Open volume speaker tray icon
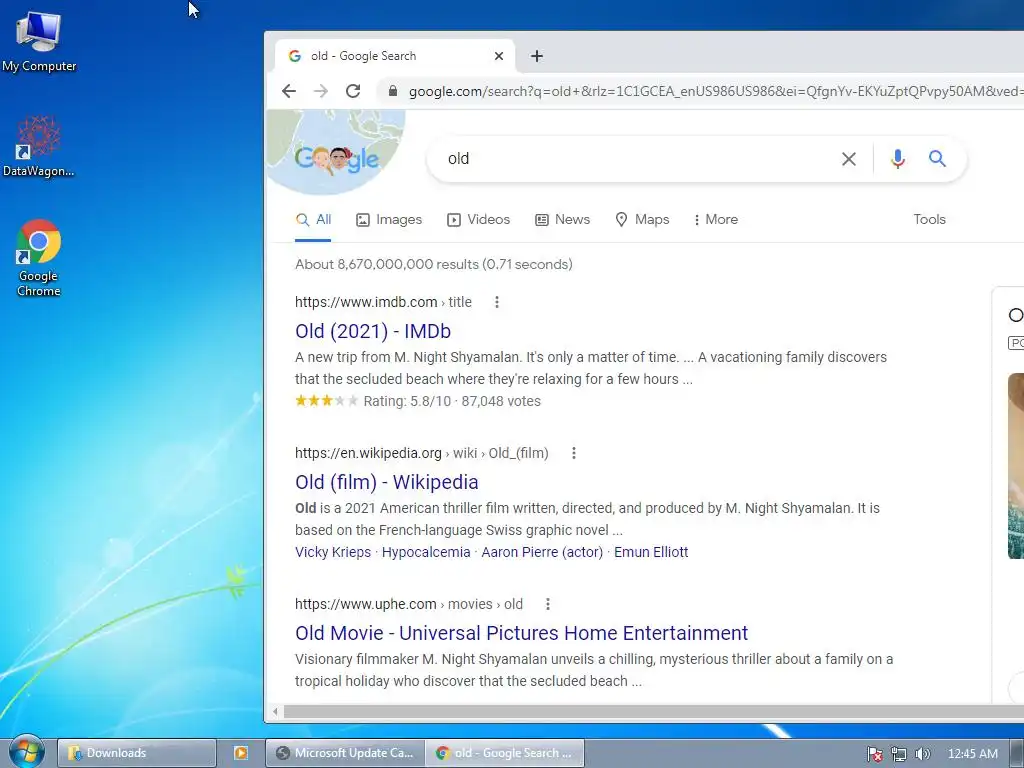1024x768 pixels. click(922, 754)
